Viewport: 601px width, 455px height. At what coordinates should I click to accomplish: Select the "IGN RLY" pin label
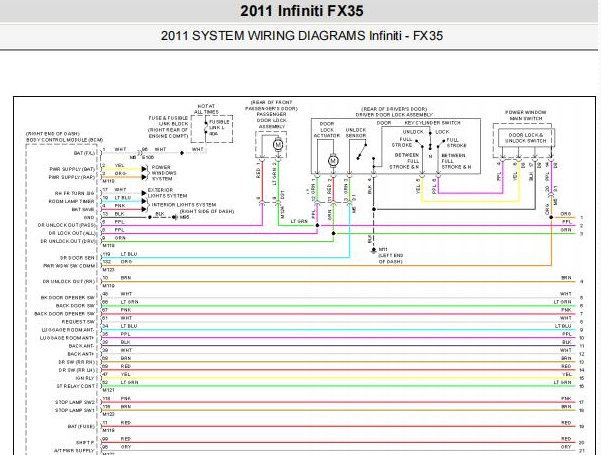pyautogui.click(x=84, y=378)
